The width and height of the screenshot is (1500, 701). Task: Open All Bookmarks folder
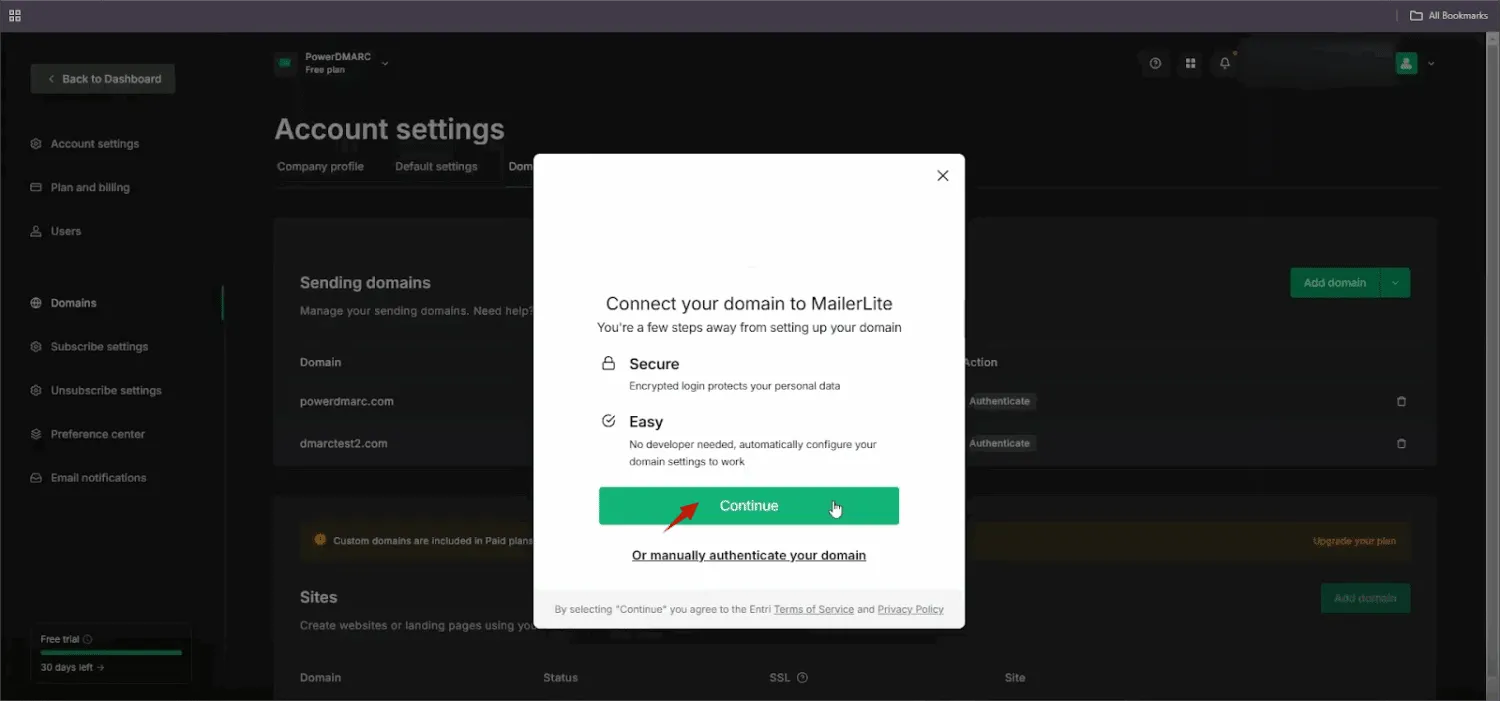pyautogui.click(x=1449, y=15)
